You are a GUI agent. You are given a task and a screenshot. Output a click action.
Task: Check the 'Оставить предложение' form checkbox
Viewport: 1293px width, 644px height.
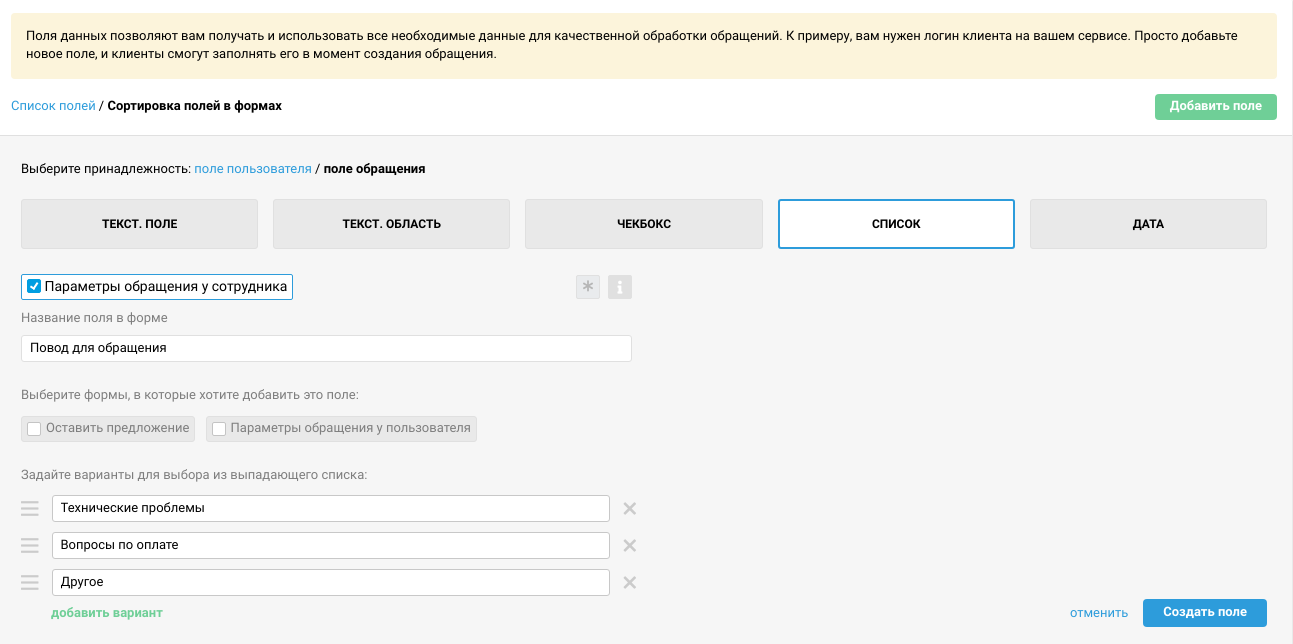34,428
